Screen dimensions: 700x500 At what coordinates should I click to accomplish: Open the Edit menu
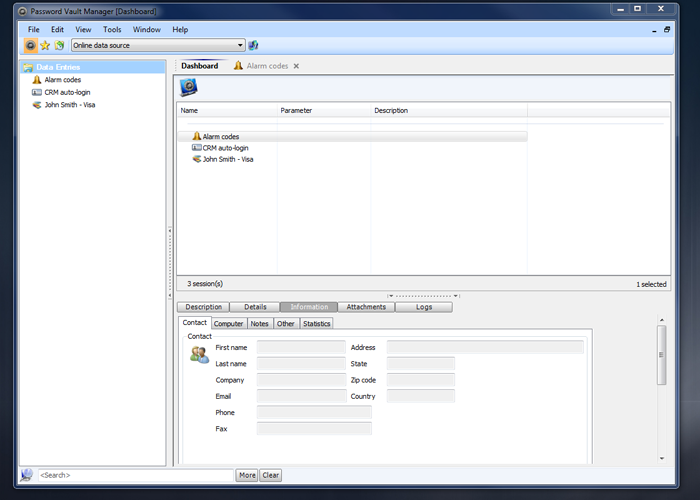(57, 29)
